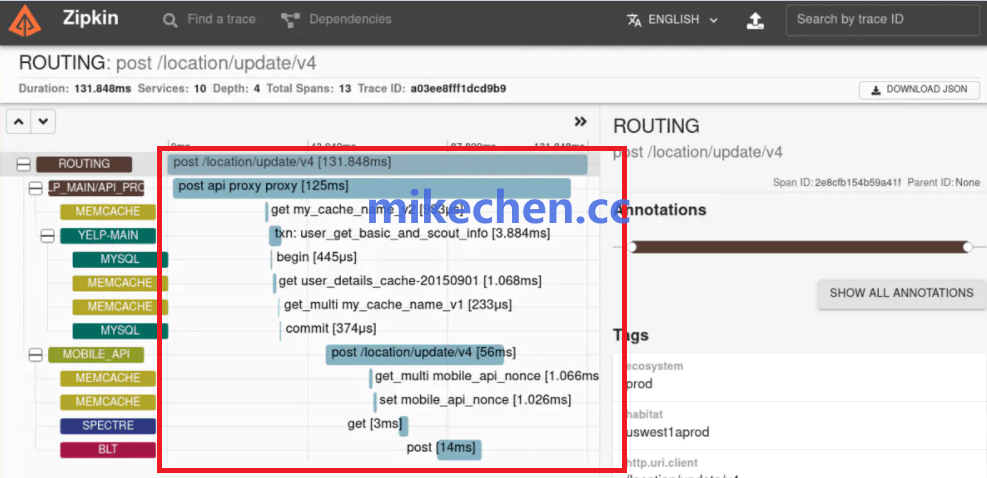Open the Find a trace page

(219, 20)
